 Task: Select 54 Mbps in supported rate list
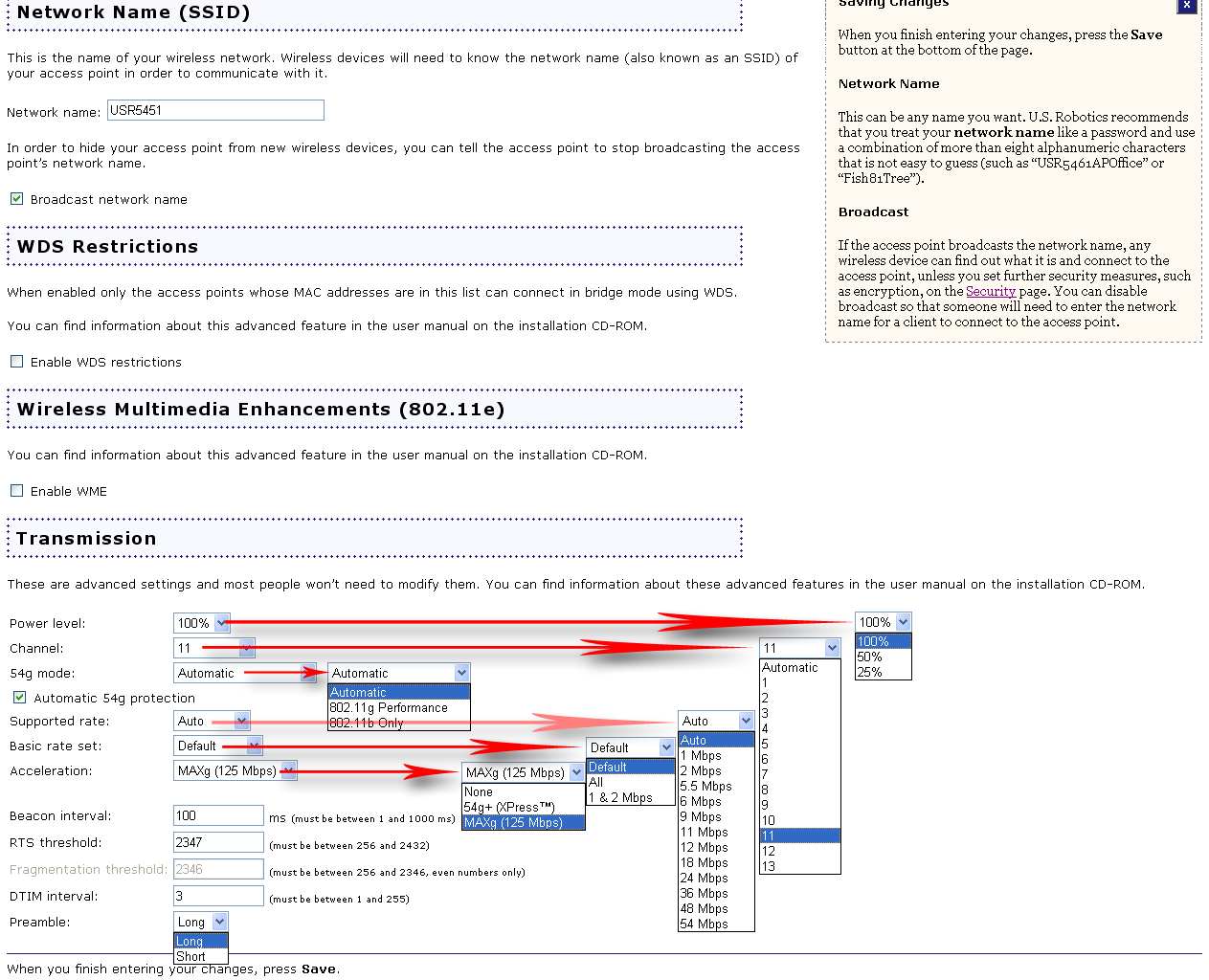coord(716,924)
